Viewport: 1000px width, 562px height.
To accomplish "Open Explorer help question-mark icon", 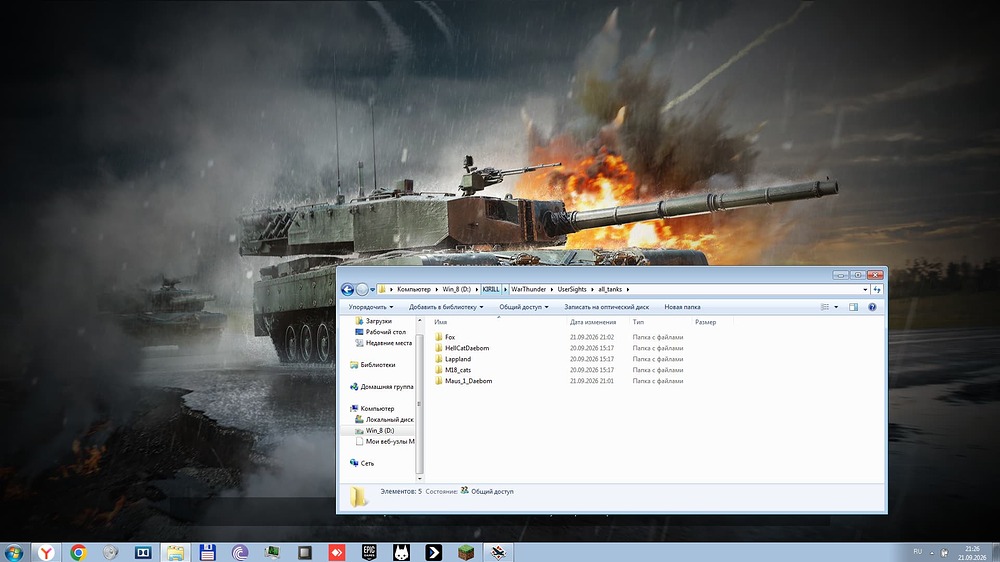I will point(872,307).
